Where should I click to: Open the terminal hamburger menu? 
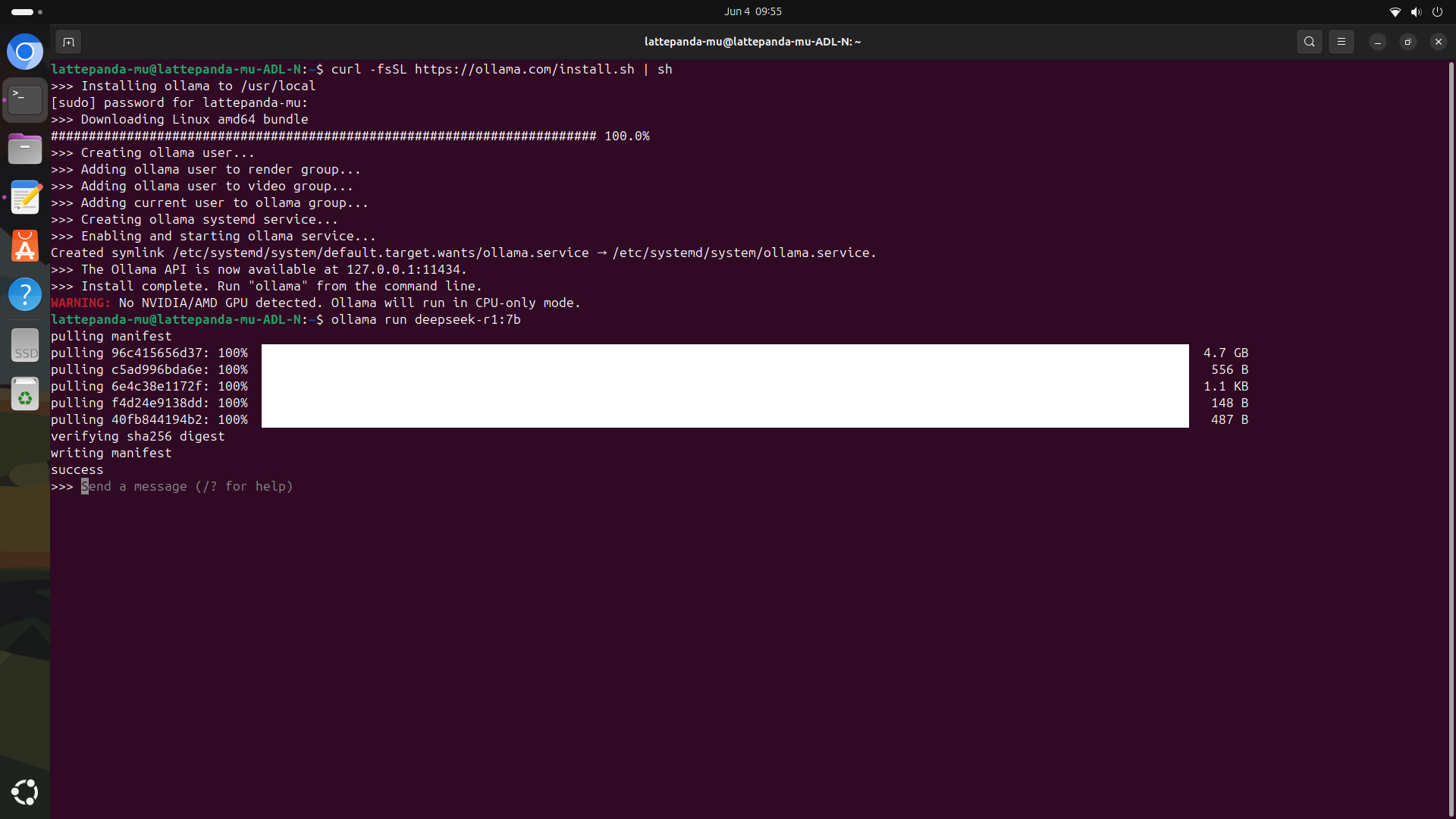(1341, 42)
